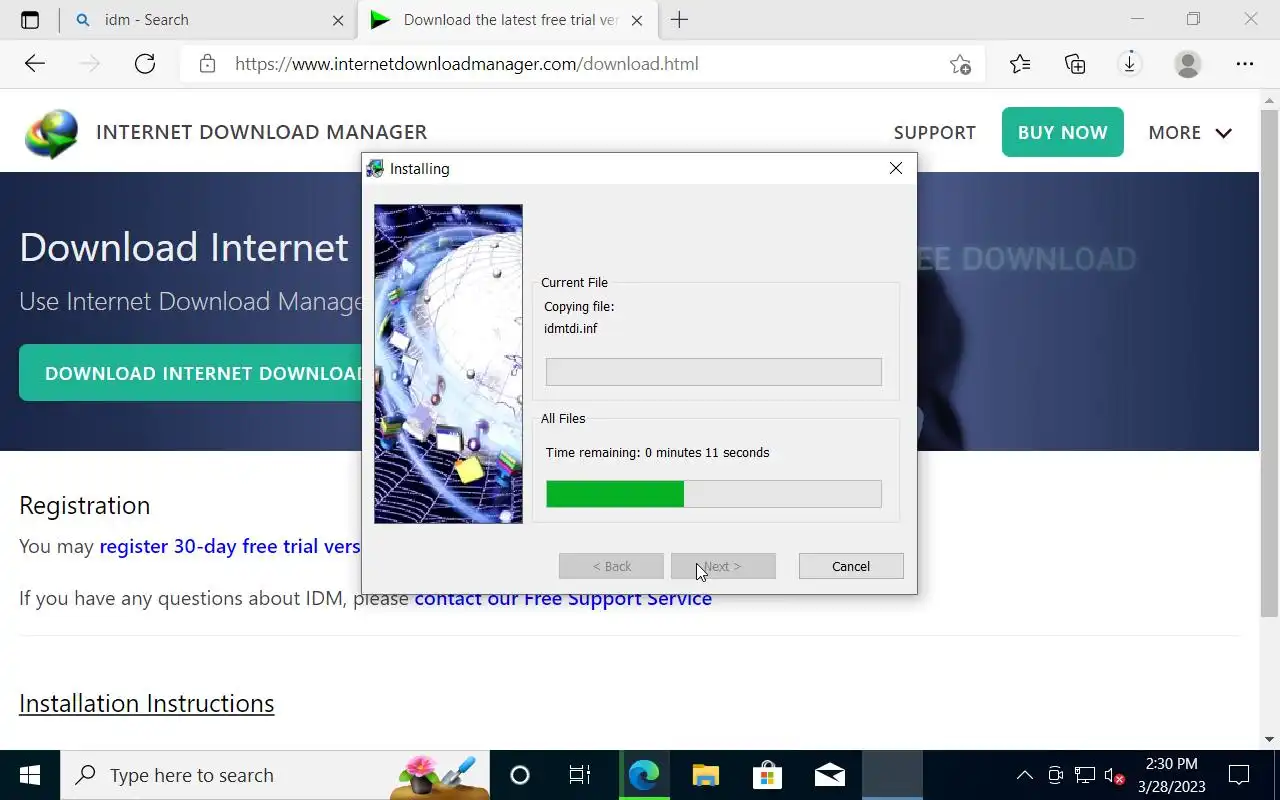The image size is (1280, 800).
Task: Open register 30-day free trial link
Action: pyautogui.click(x=230, y=547)
